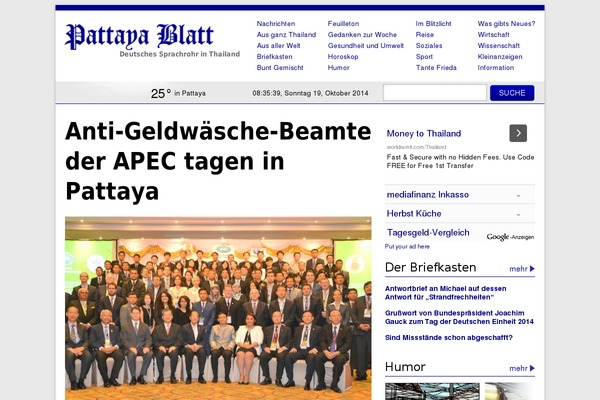Screen dimensions: 600x400
Task: Click the Put your ad here link
Action: [407, 247]
